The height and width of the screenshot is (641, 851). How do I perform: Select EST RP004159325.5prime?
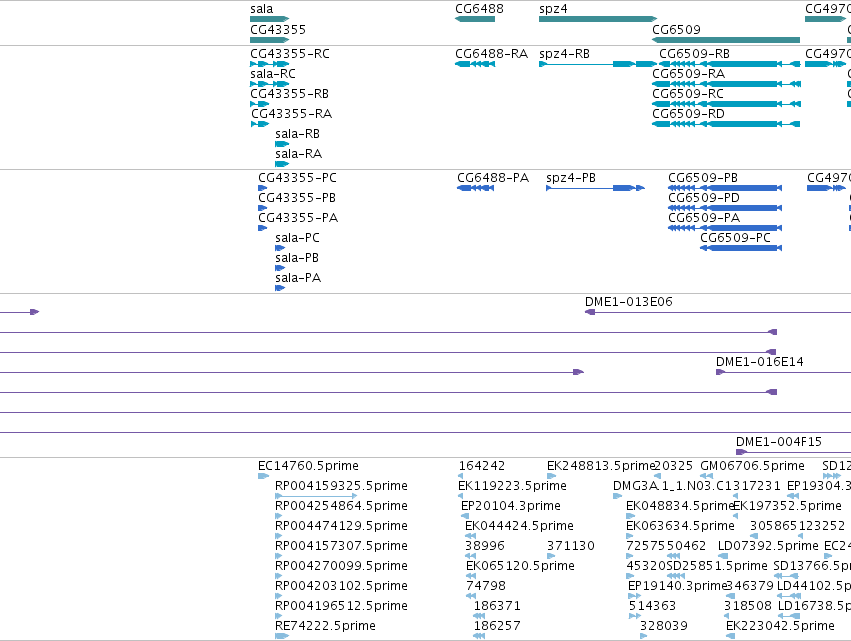(316, 496)
